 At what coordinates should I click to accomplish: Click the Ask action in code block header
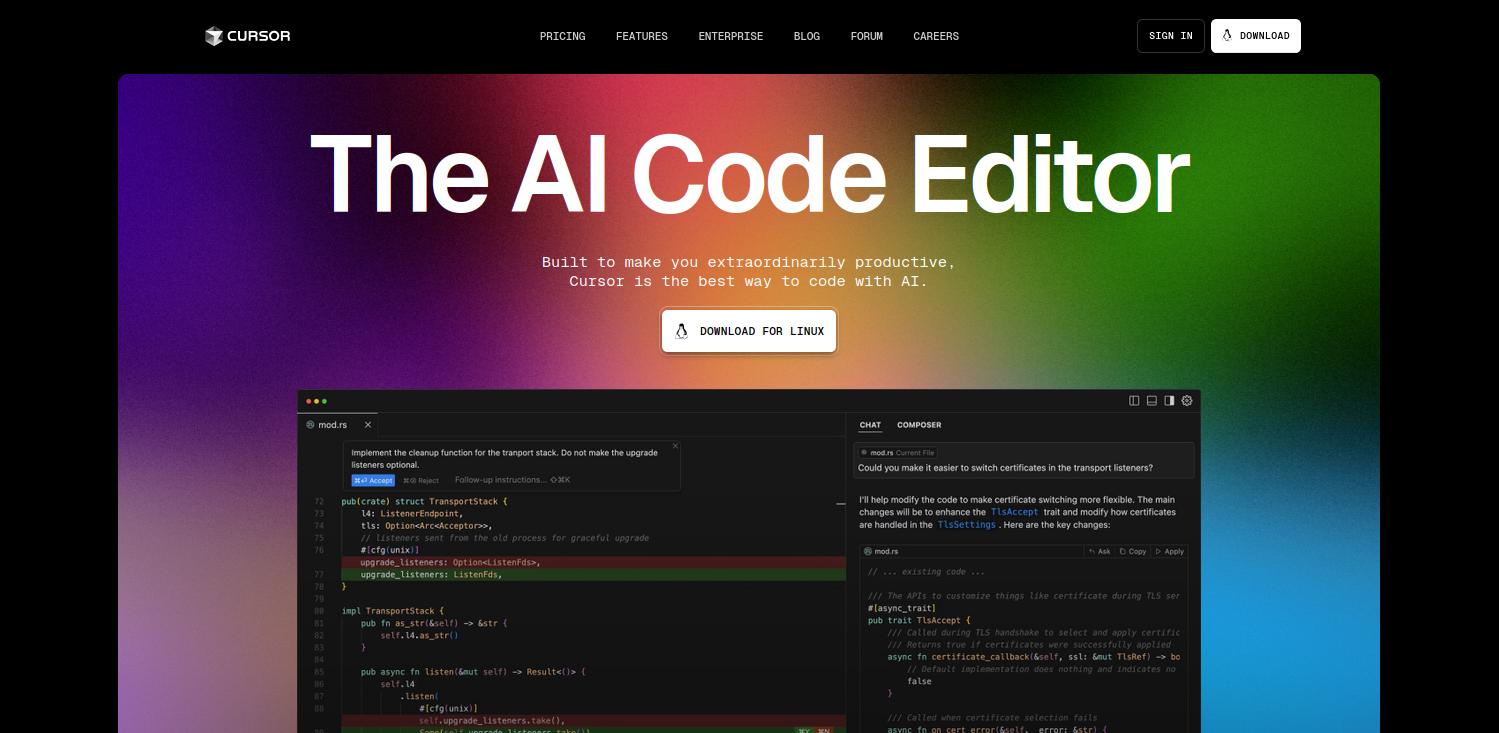1100,551
